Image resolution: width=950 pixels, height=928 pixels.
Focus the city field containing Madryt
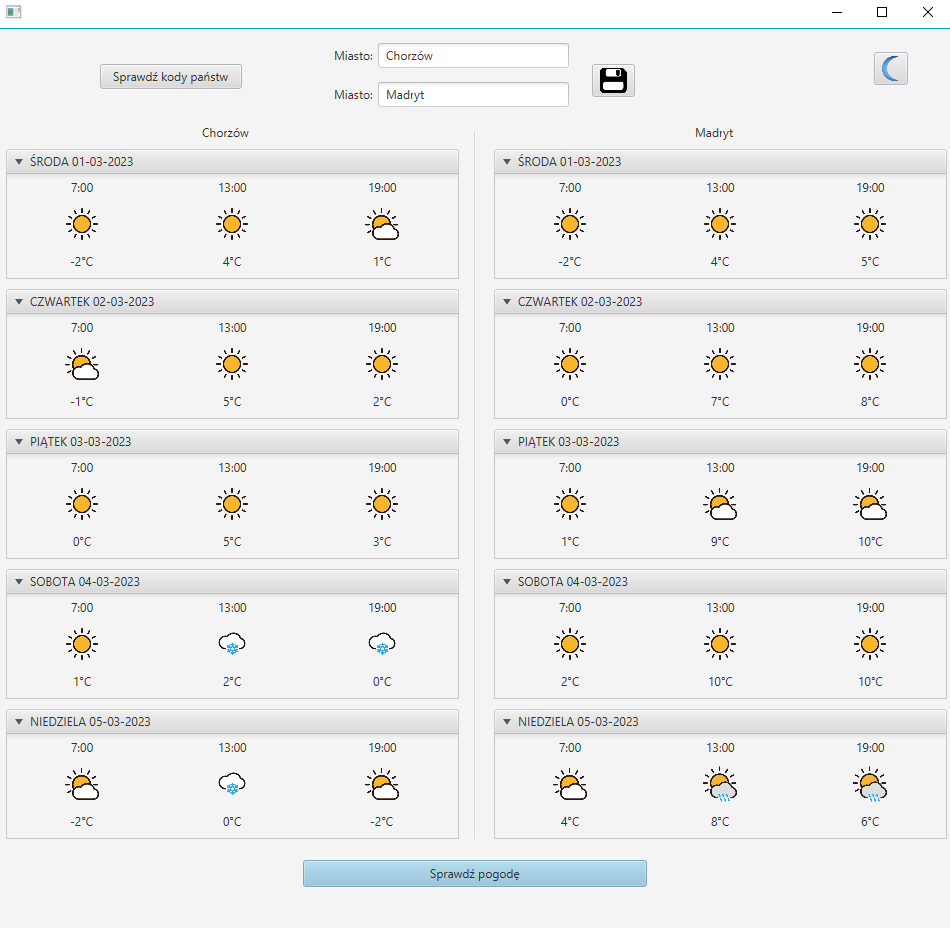click(473, 94)
